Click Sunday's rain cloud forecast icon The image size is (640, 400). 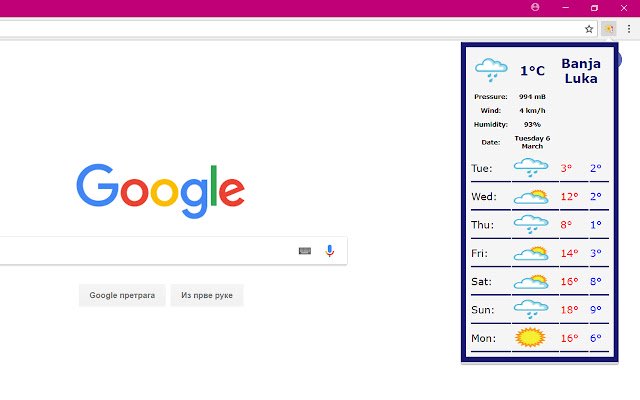pos(531,309)
